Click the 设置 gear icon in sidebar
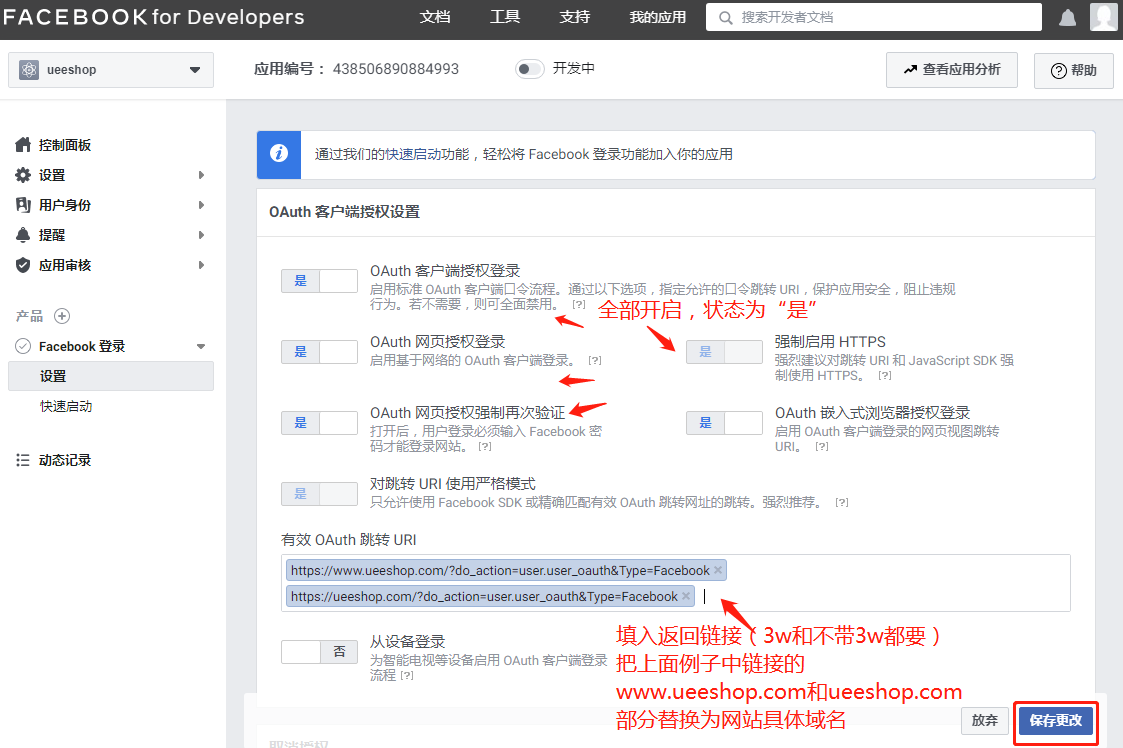Viewport: 1123px width, 748px height. pos(23,175)
